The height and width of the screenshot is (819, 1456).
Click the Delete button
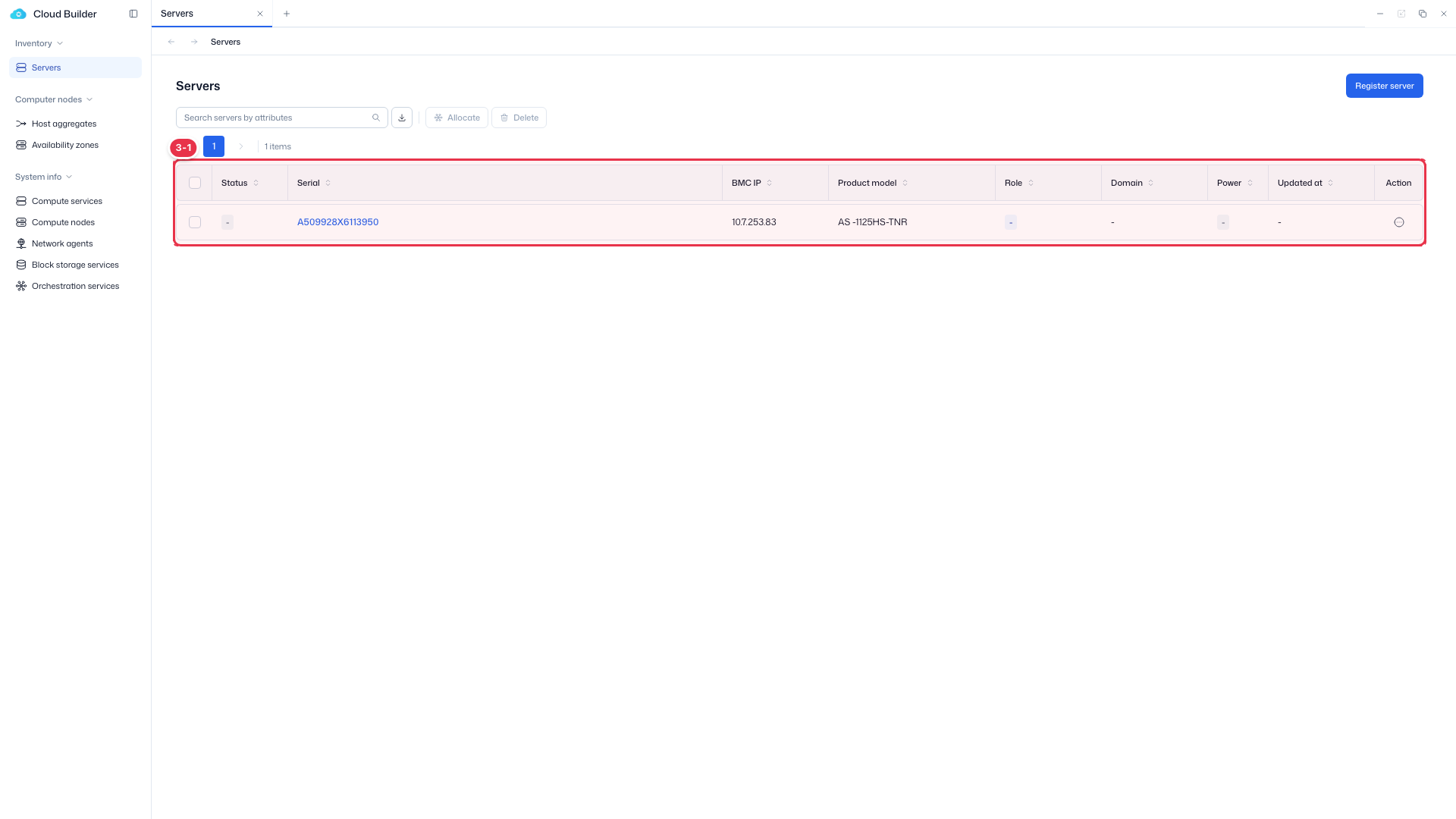tap(519, 118)
